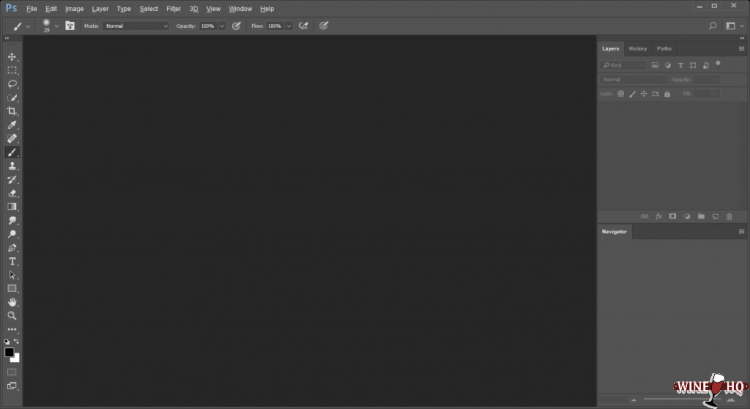Open the Navigator panel options menu
The image size is (750, 409).
click(741, 232)
